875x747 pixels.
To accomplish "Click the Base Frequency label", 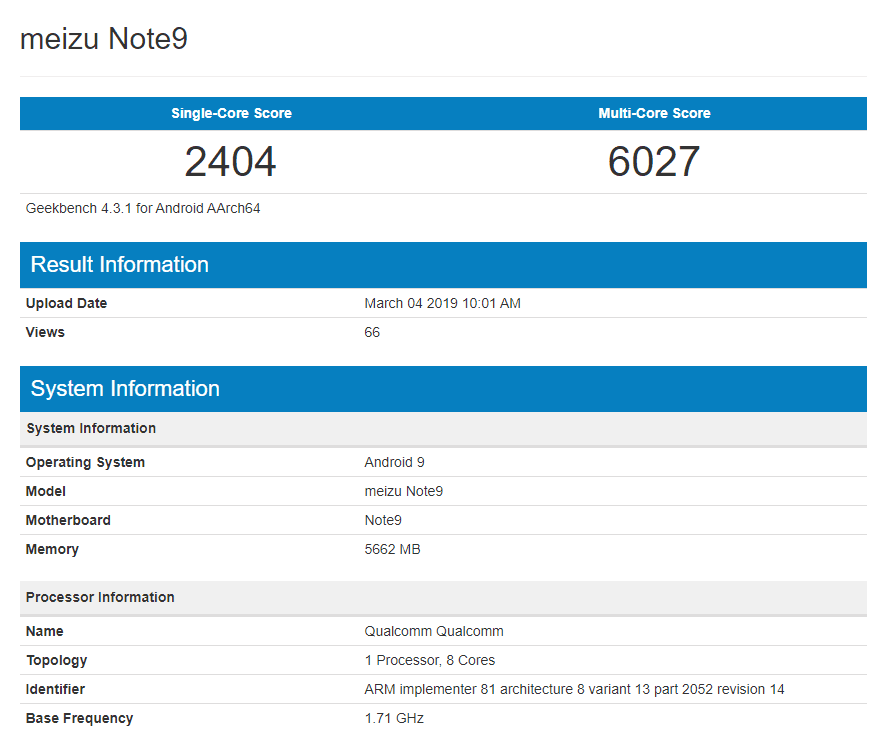I will coord(80,718).
